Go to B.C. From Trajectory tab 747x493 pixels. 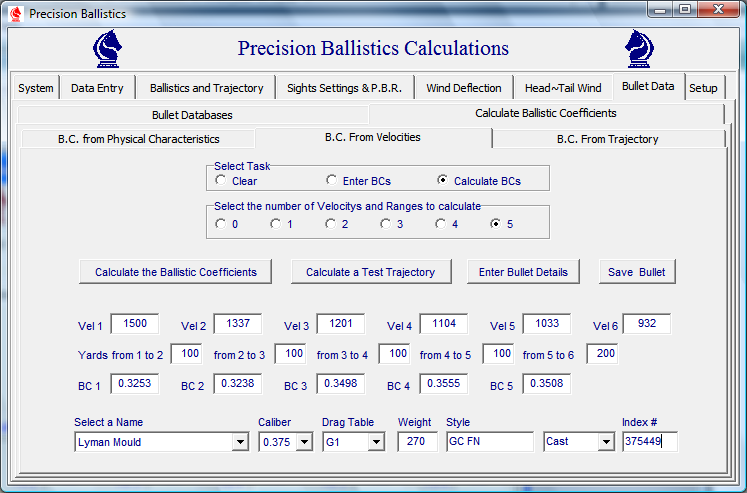click(x=607, y=139)
